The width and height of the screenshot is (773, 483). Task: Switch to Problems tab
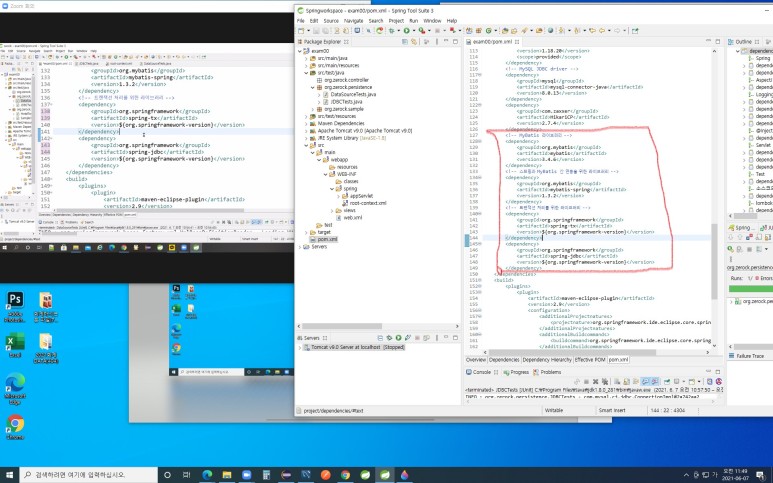[x=548, y=372]
